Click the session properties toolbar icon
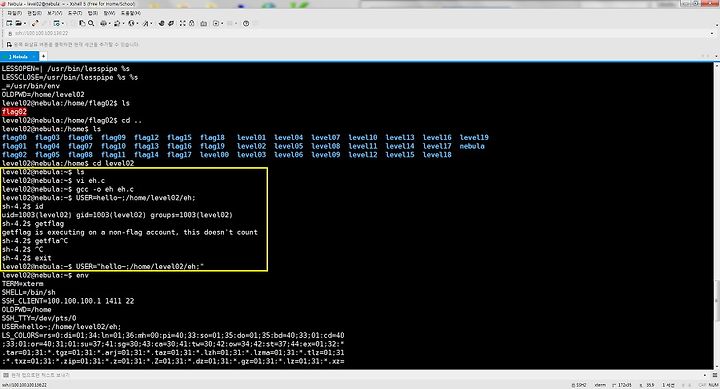 point(56,23)
